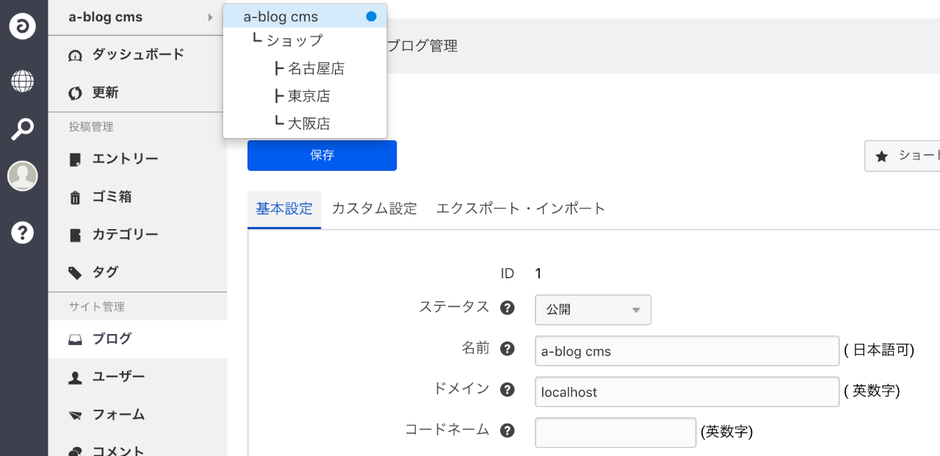
Task: Open the エントリー entries section
Action: [x=125, y=159]
